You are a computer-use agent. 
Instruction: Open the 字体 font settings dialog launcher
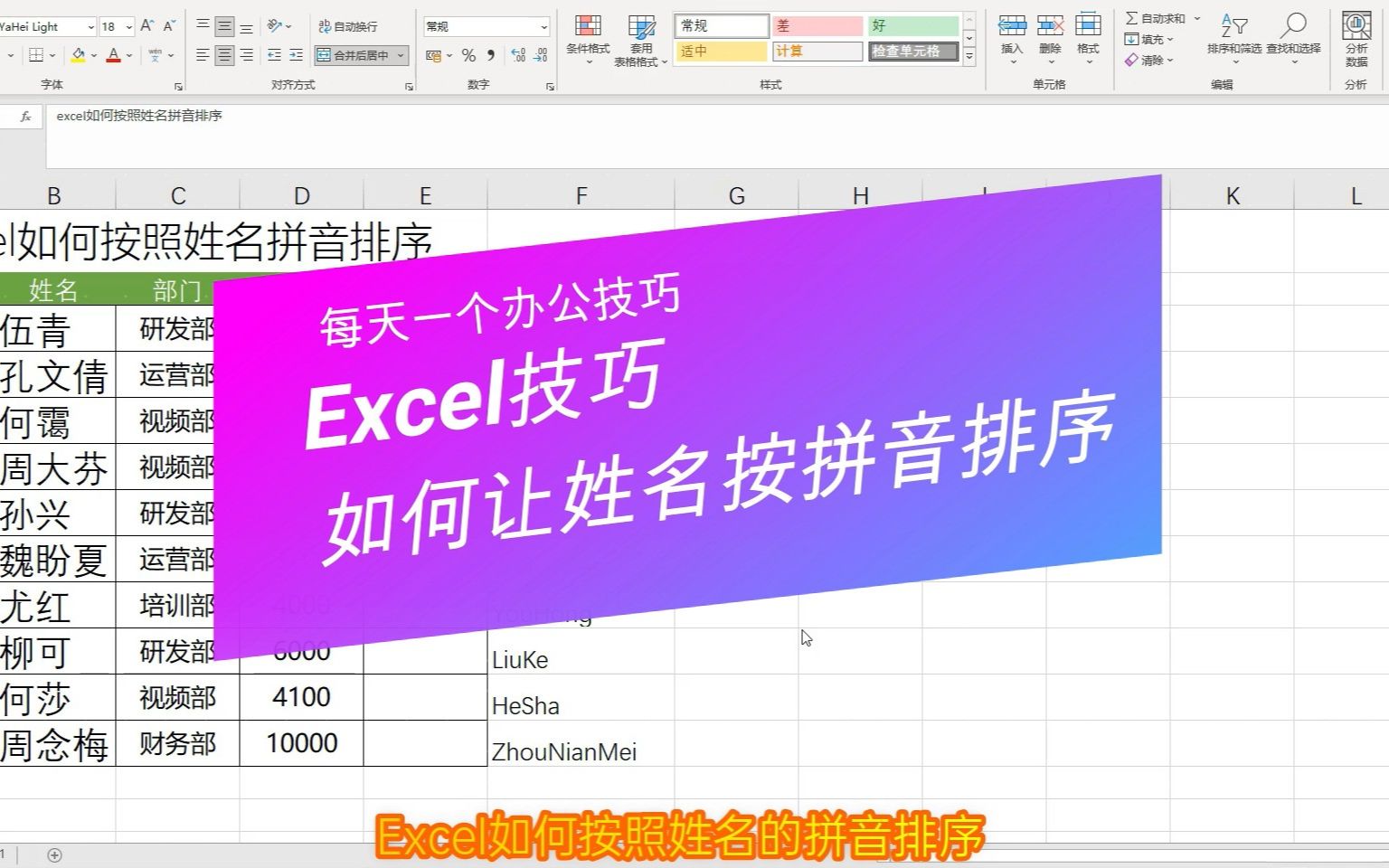[178, 86]
